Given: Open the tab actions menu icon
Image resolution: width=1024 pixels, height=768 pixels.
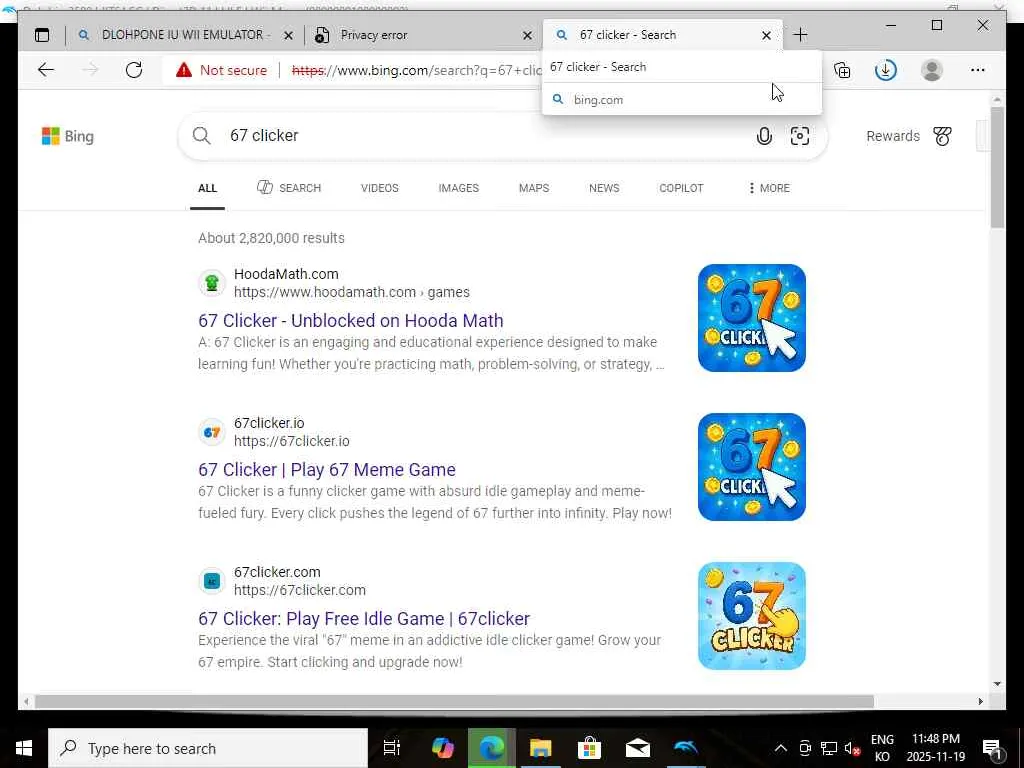Looking at the screenshot, I should 42,35.
